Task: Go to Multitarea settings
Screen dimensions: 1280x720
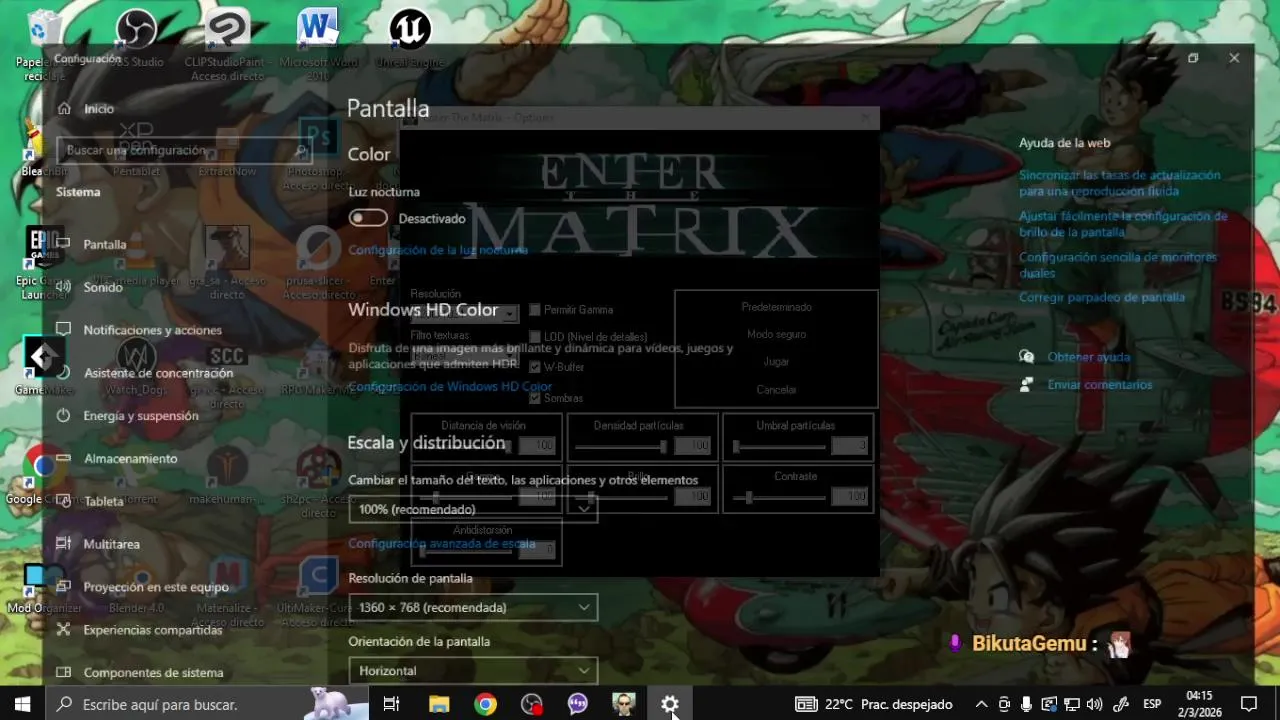Action: point(111,544)
